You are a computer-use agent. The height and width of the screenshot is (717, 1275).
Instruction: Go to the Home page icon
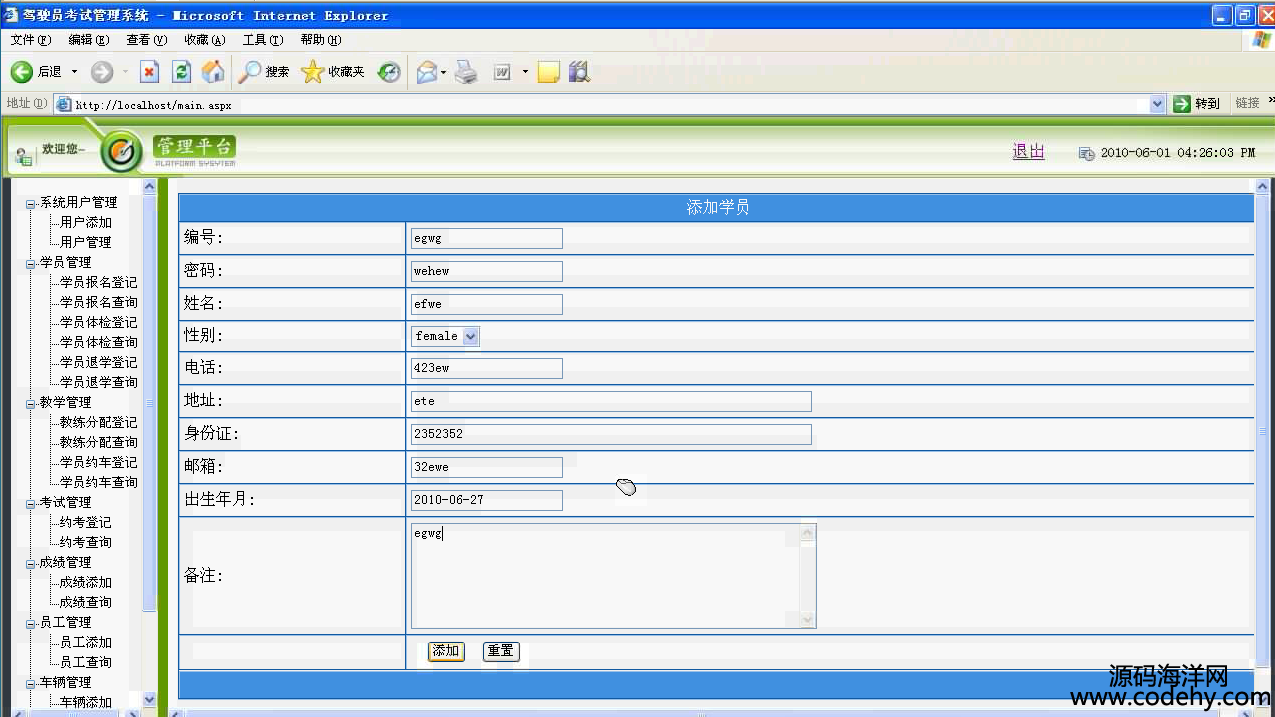[212, 72]
